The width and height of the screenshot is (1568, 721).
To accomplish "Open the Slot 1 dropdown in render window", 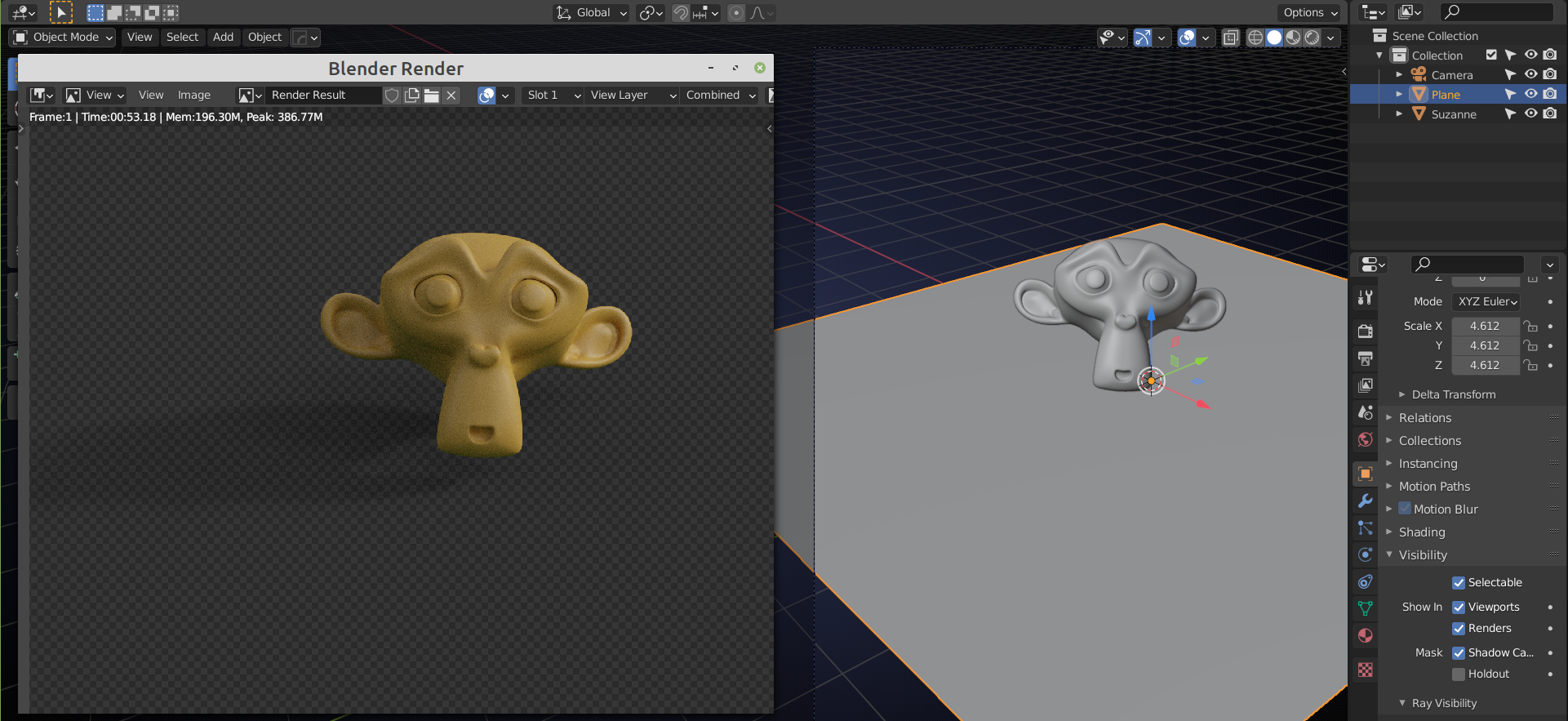I will 553,96.
